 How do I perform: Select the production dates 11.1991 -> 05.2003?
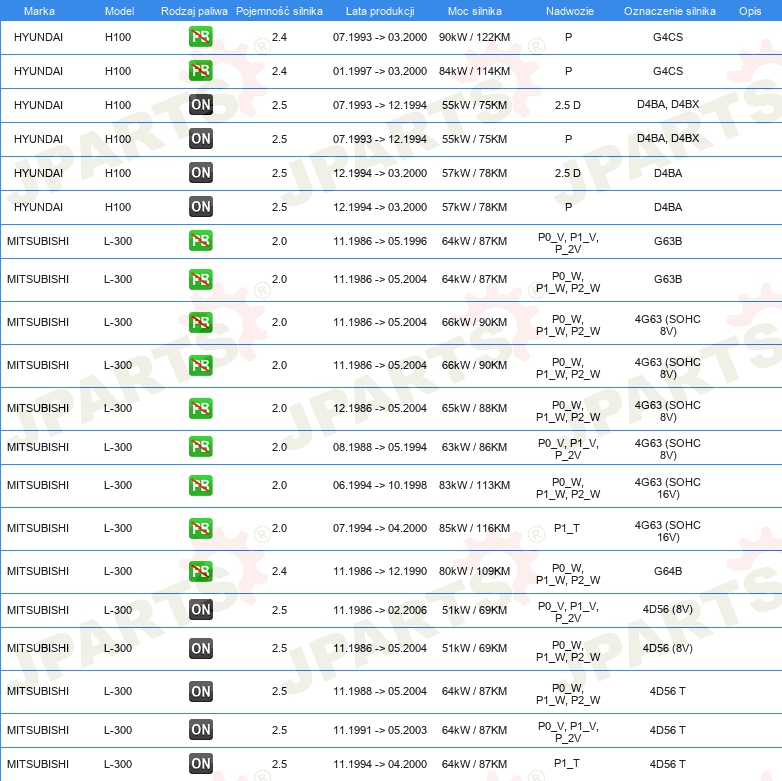380,730
